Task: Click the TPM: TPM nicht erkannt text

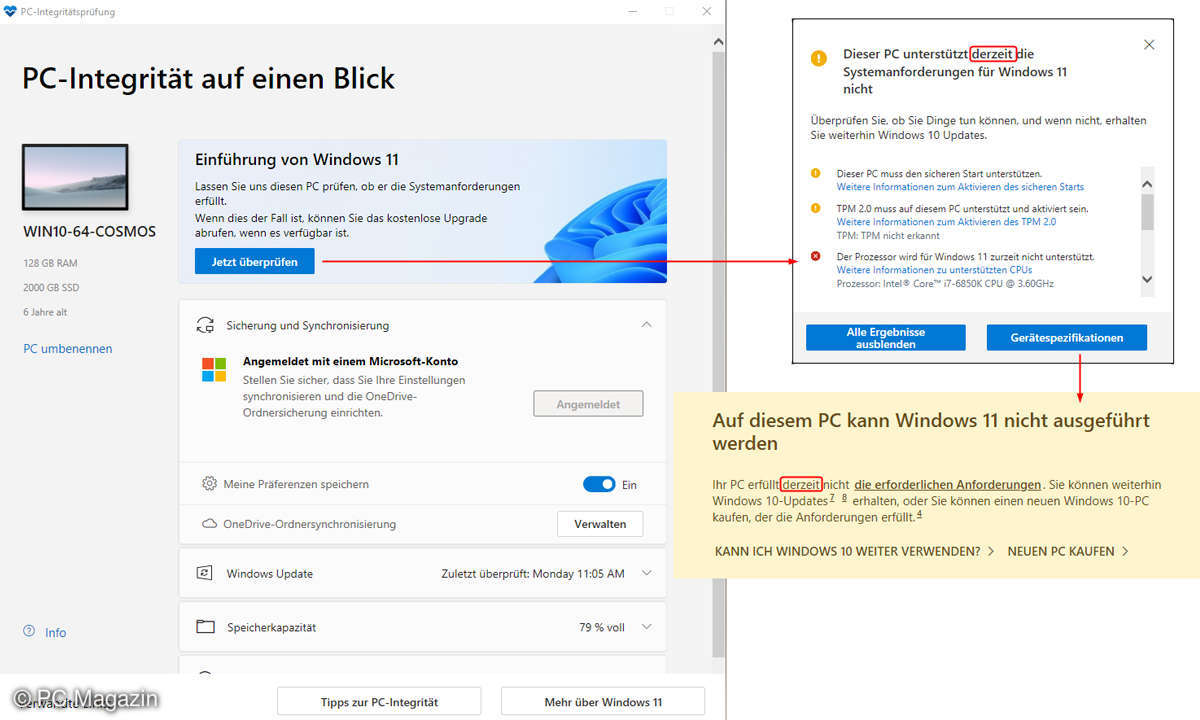Action: [x=888, y=235]
